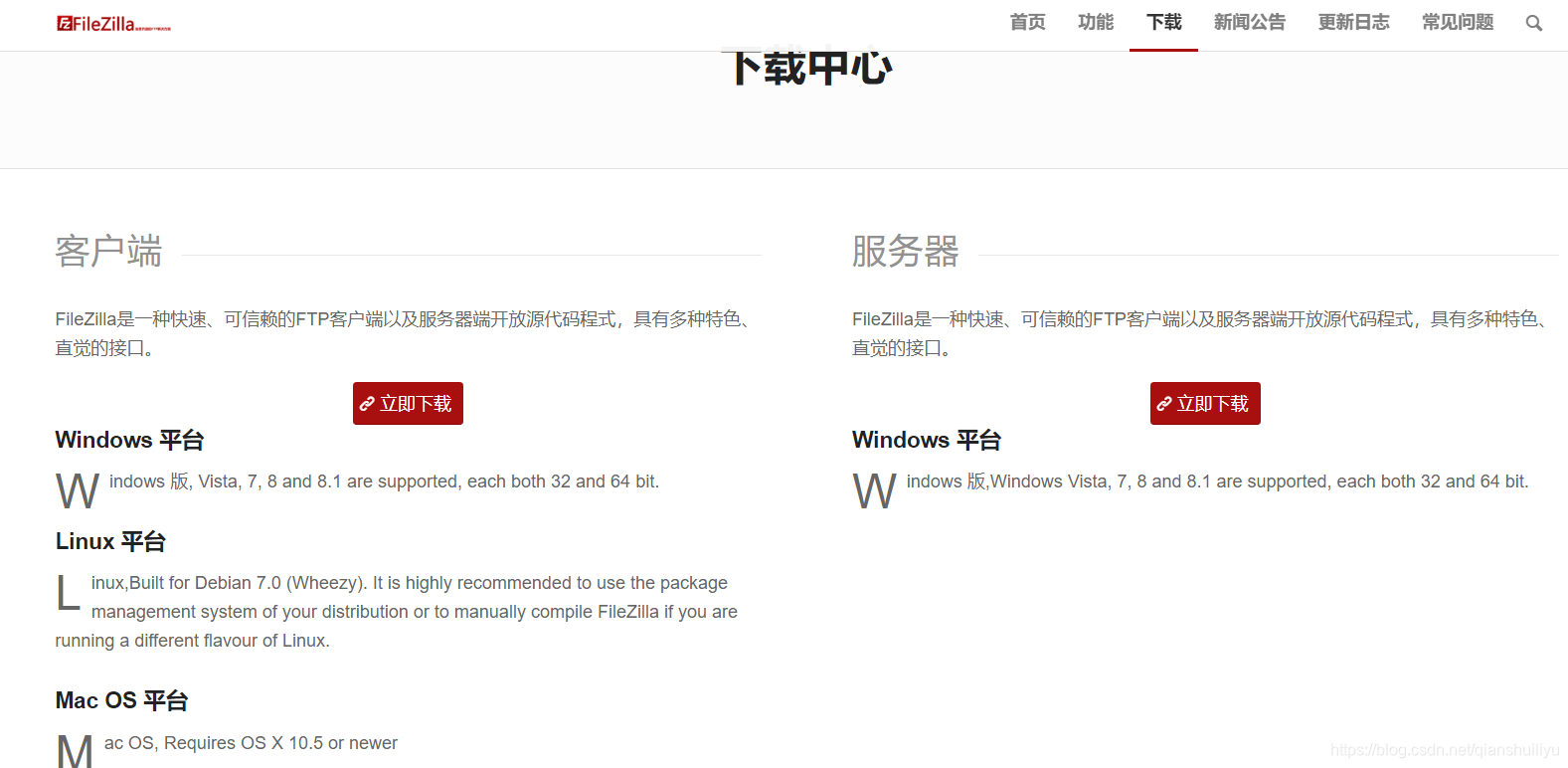Image resolution: width=1568 pixels, height=768 pixels.
Task: Open the 常见问题 page link
Action: click(1457, 22)
